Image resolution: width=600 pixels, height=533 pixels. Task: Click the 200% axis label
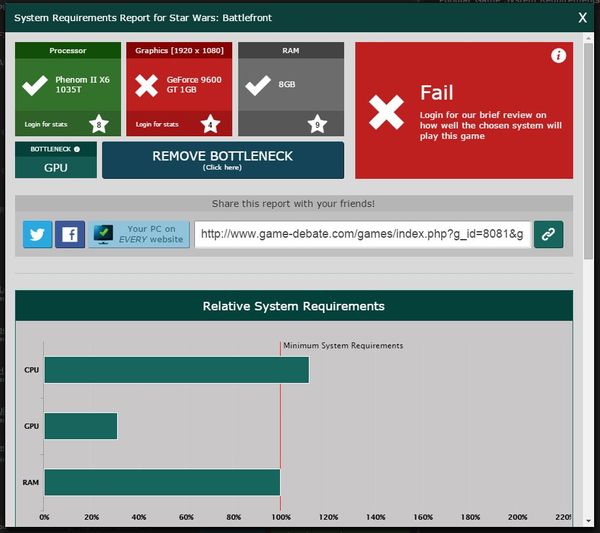(x=517, y=517)
